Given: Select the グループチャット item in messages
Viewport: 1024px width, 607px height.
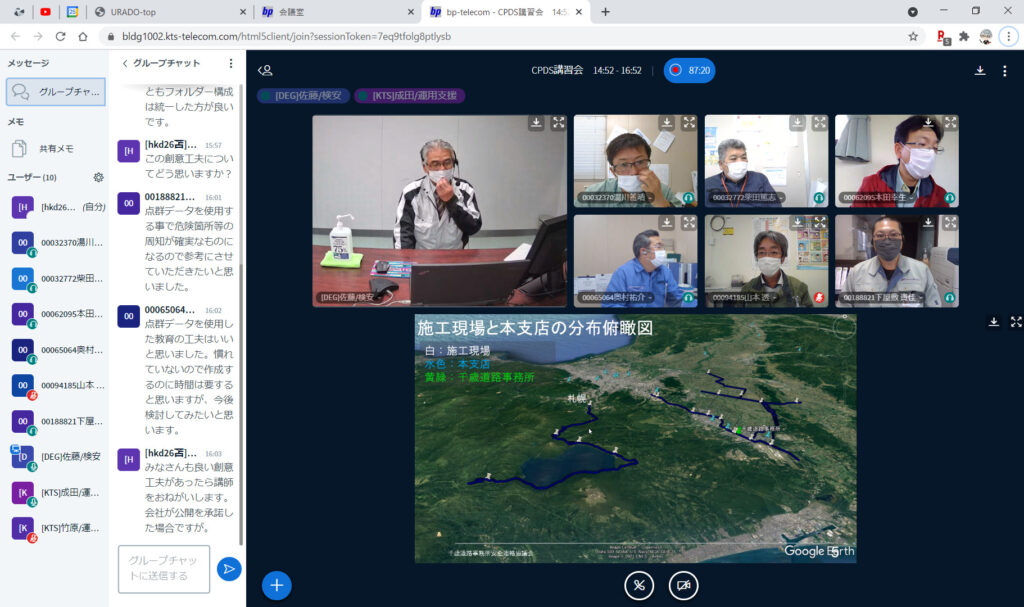Looking at the screenshot, I should (56, 92).
